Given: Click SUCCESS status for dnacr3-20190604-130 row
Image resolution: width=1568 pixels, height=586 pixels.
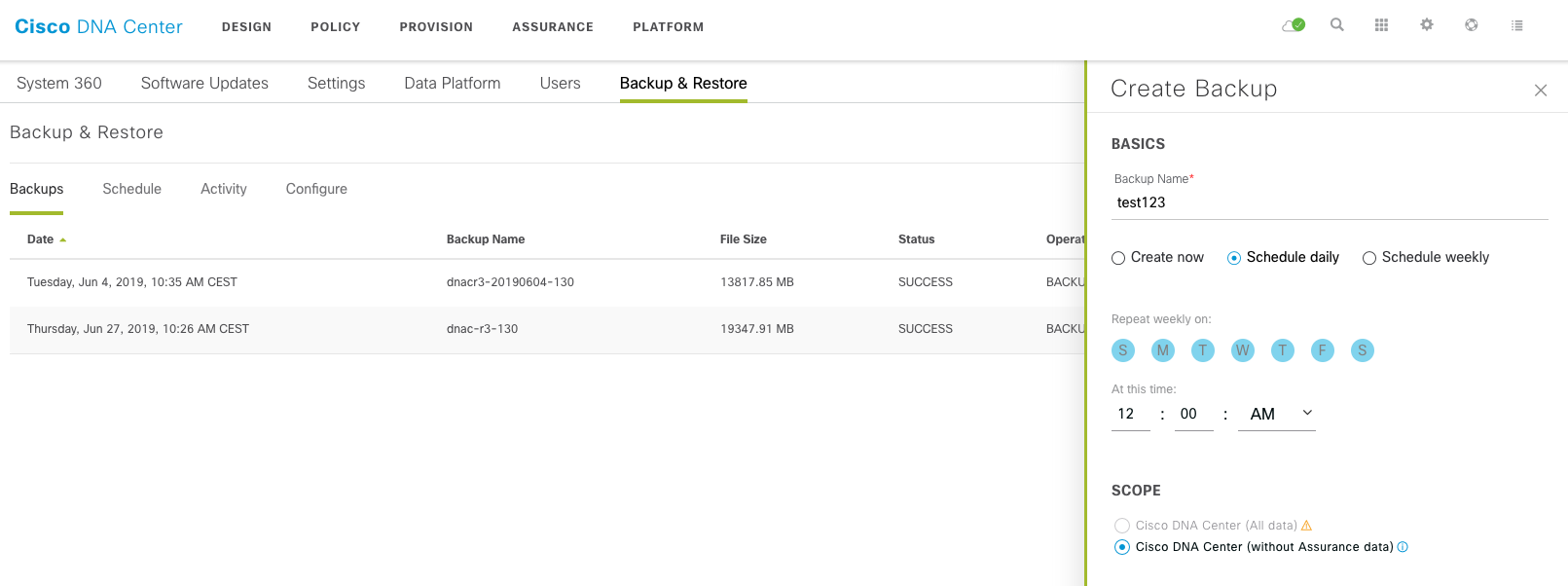Looking at the screenshot, I should pyautogui.click(x=926, y=282).
